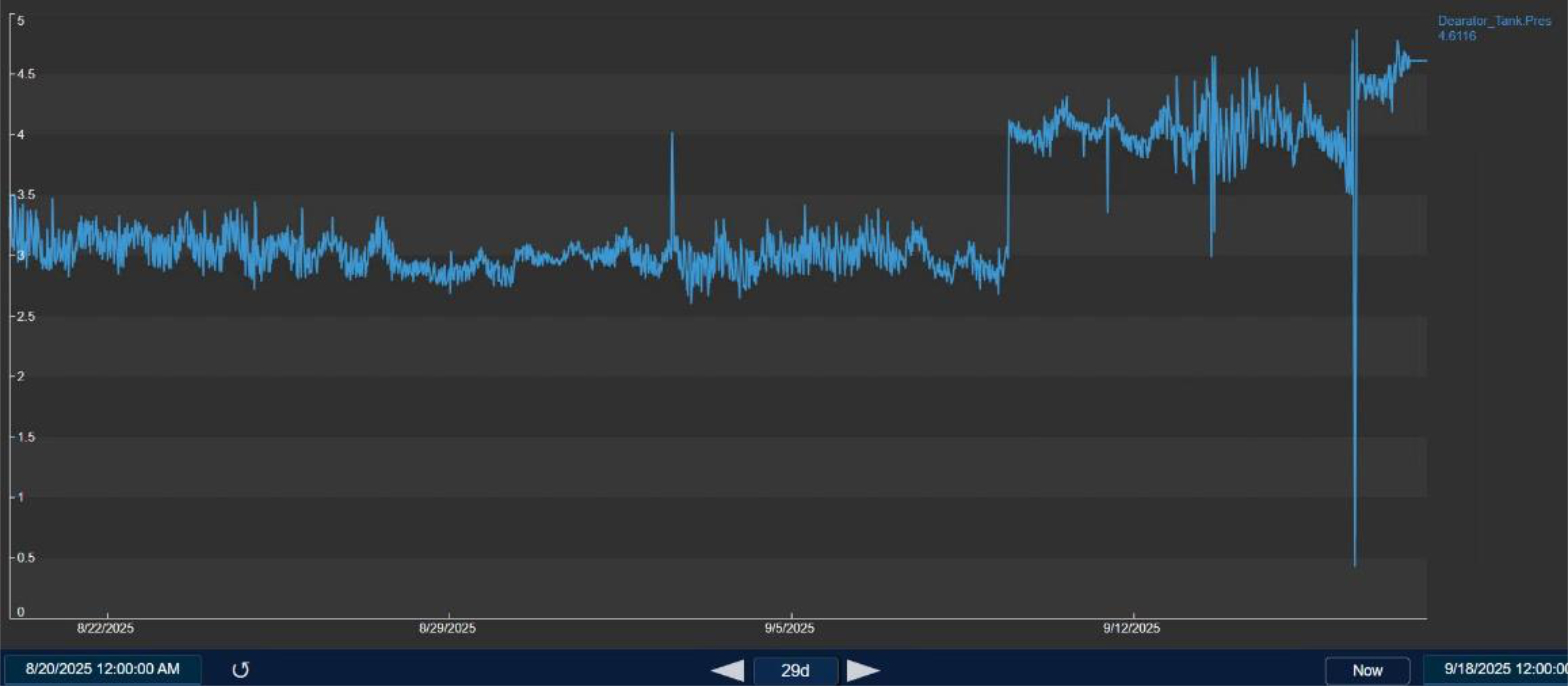Click the 2.5 y-axis tick label
Screen dimensions: 1568x686
pos(25,317)
